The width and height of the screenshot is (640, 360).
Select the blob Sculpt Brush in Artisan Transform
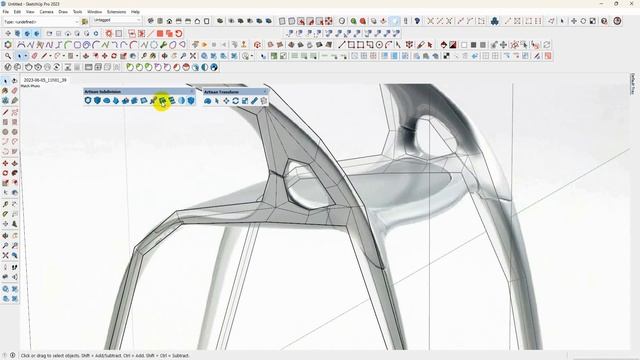point(207,101)
